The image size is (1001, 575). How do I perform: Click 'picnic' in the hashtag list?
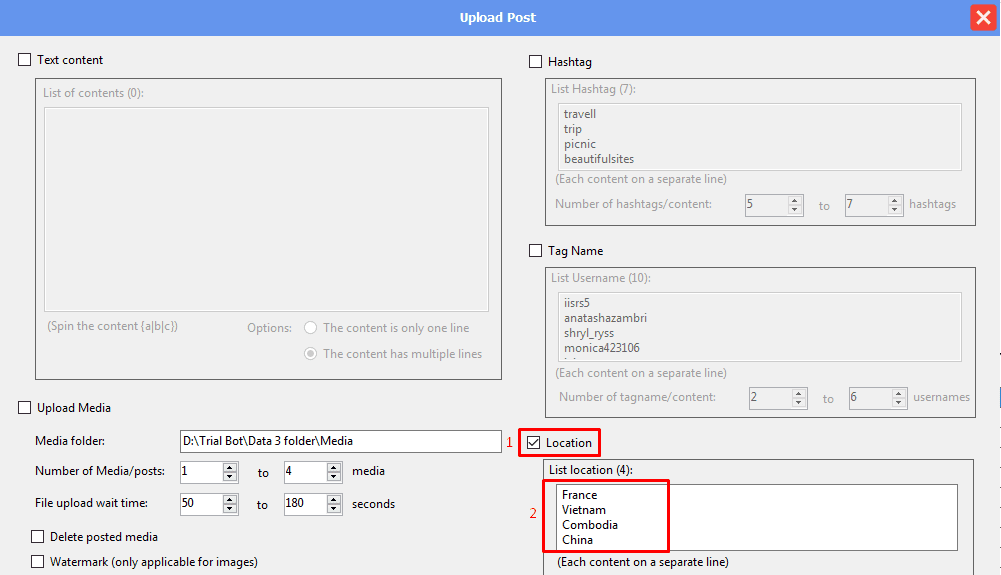(580, 144)
